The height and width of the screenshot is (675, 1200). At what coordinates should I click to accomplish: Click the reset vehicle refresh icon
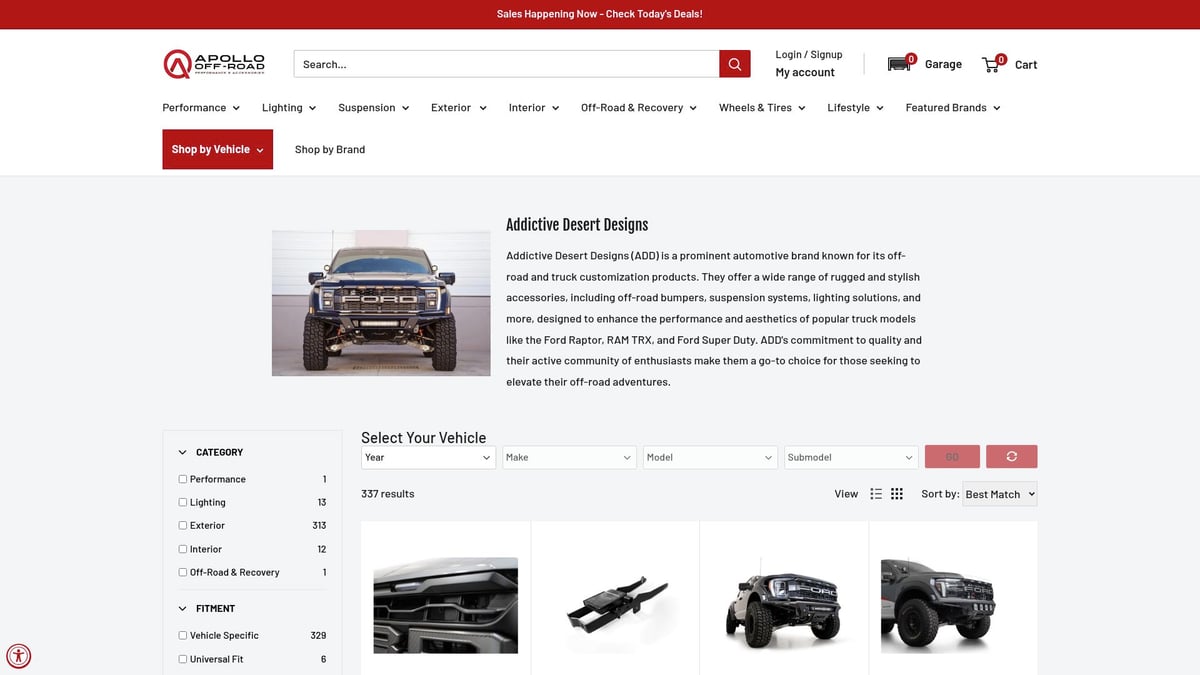pyautogui.click(x=1011, y=457)
